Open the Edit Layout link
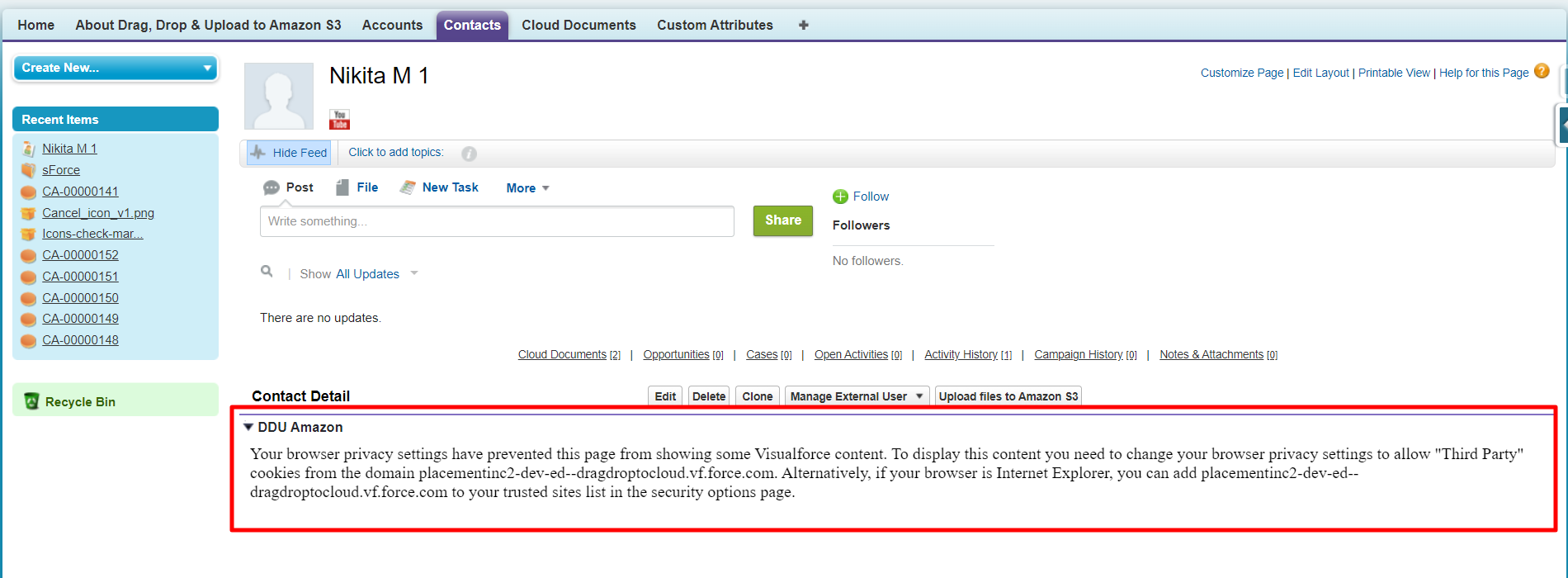The image size is (1568, 578). pos(1320,73)
